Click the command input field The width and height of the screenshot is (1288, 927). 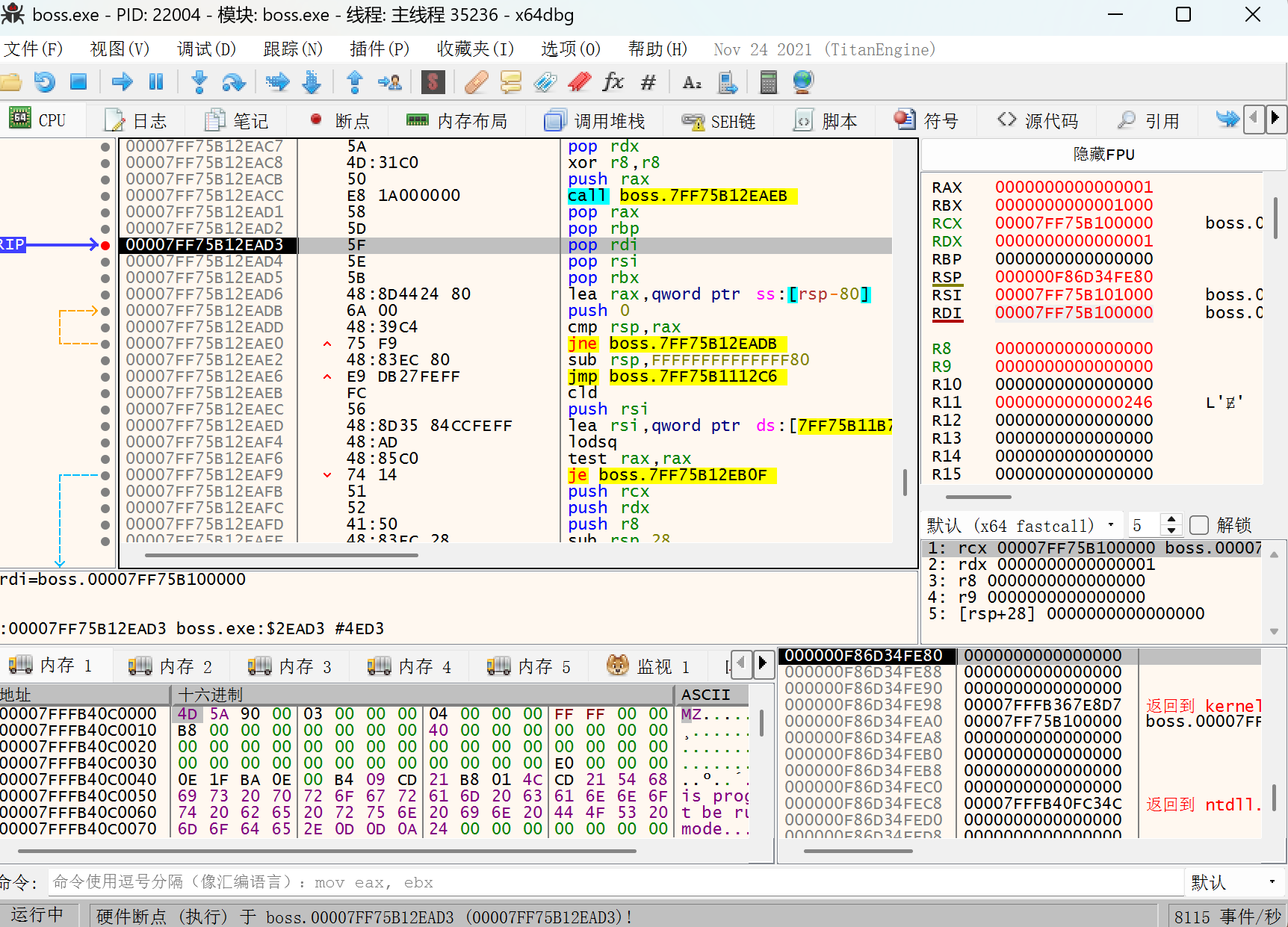click(x=616, y=882)
